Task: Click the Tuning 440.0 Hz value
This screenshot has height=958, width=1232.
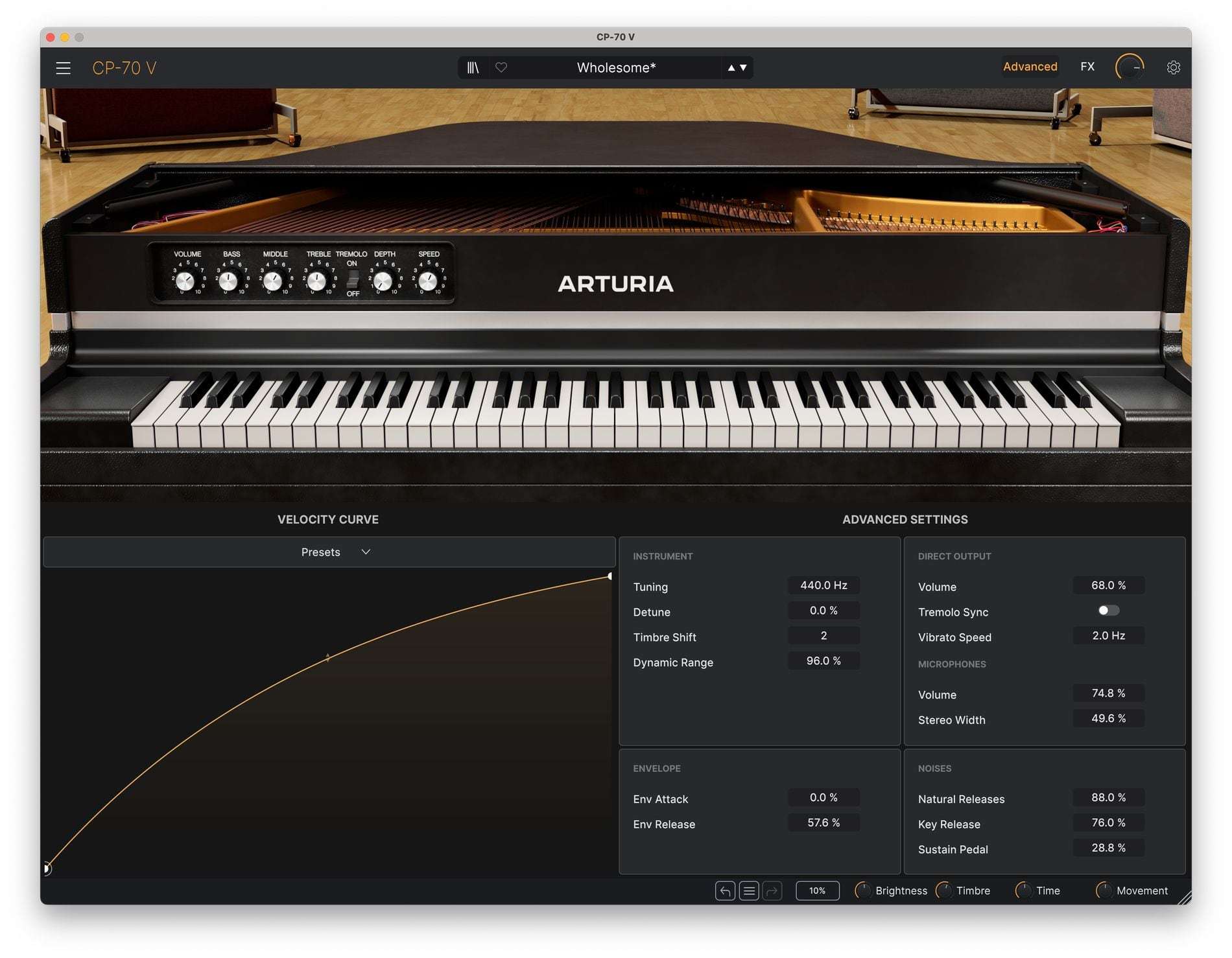Action: click(823, 585)
